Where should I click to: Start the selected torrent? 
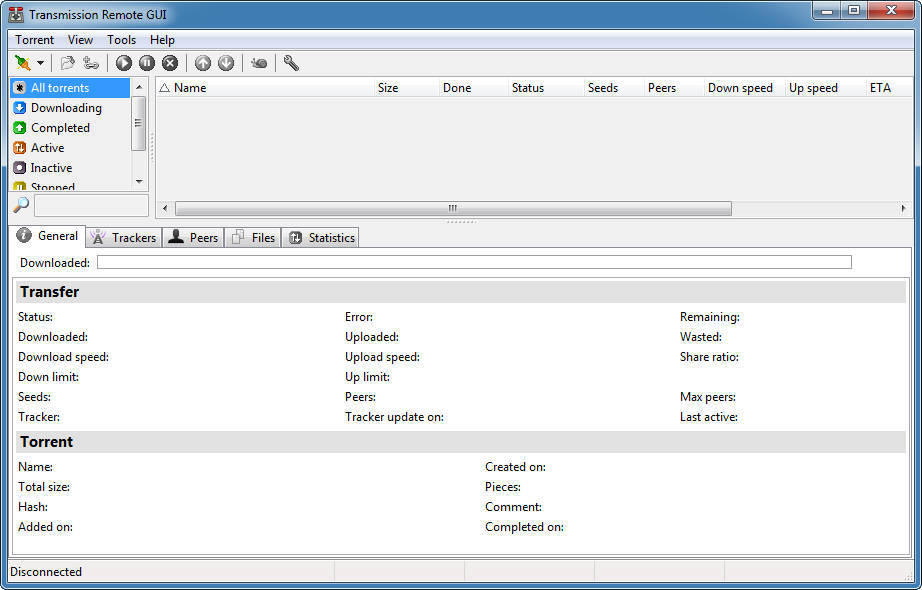pyautogui.click(x=122, y=63)
